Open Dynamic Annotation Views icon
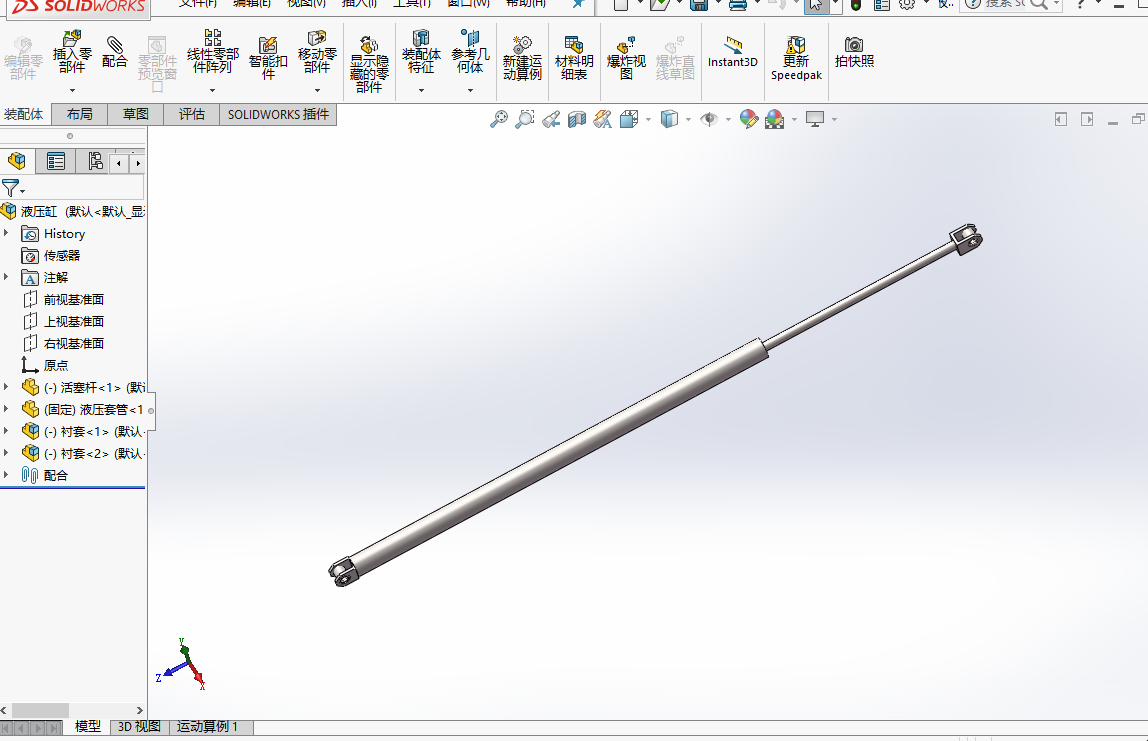The width and height of the screenshot is (1148, 741). click(603, 119)
